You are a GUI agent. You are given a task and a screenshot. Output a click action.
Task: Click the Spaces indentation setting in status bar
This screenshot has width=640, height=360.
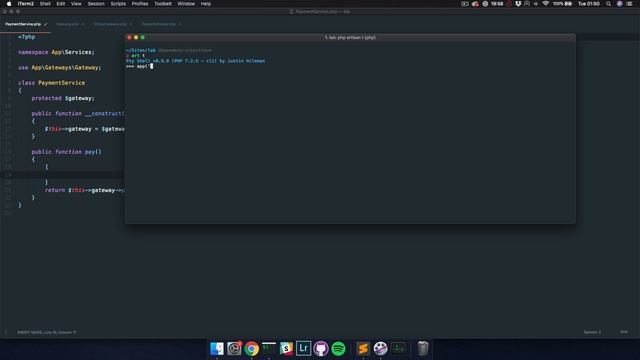coord(592,332)
